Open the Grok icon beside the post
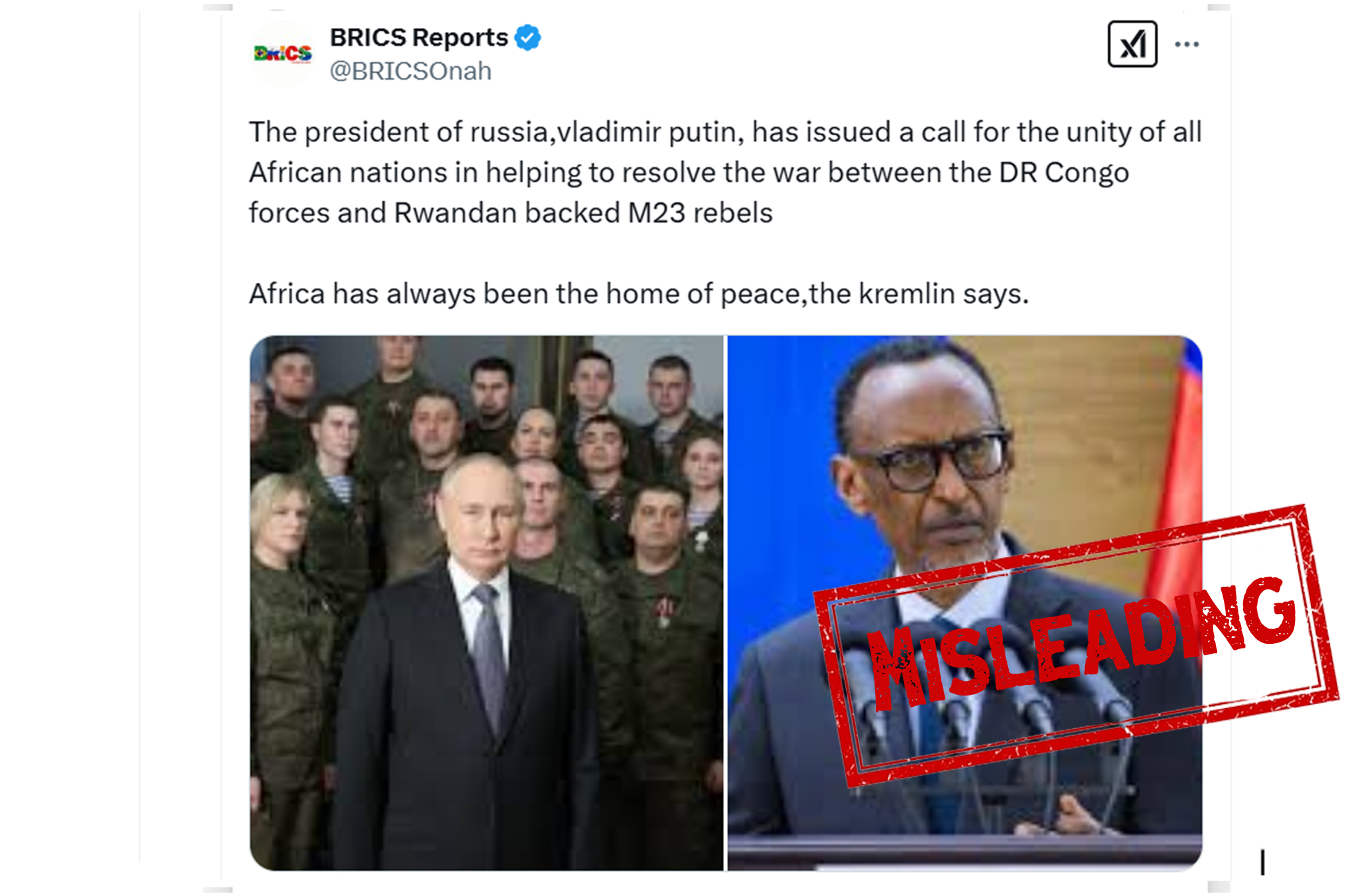The width and height of the screenshot is (1360, 896). point(1132,44)
